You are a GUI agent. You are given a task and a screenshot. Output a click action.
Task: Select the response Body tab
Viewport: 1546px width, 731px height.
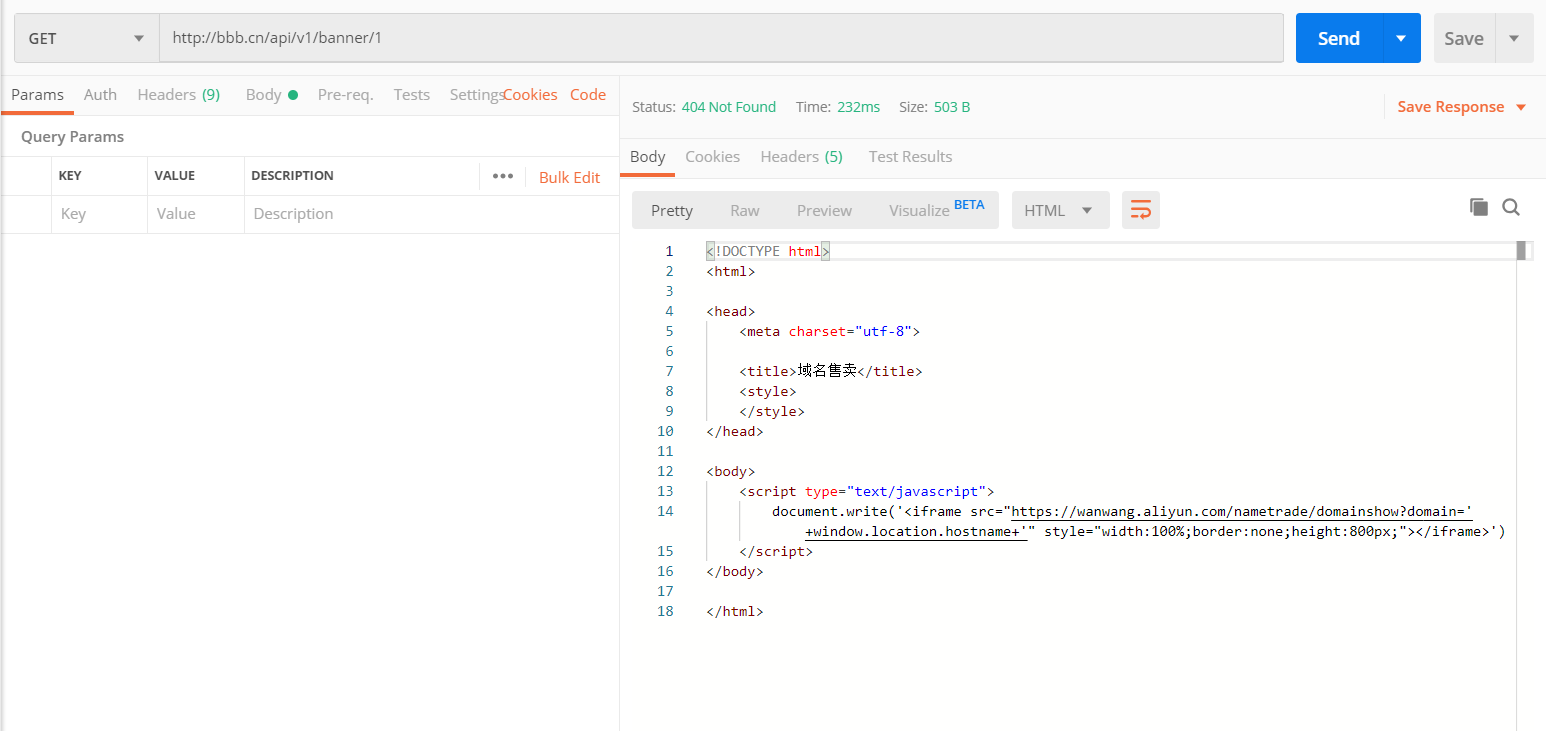coord(647,157)
